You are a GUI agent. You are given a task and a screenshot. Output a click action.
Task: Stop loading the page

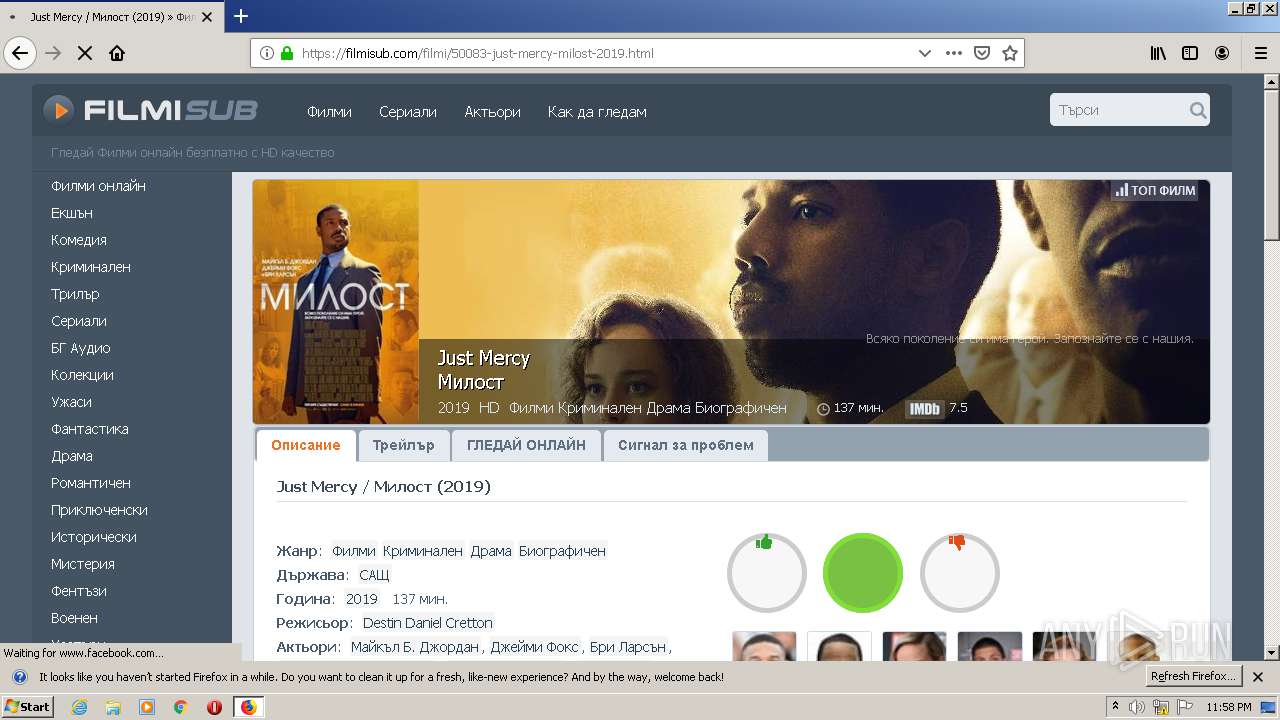[x=85, y=53]
